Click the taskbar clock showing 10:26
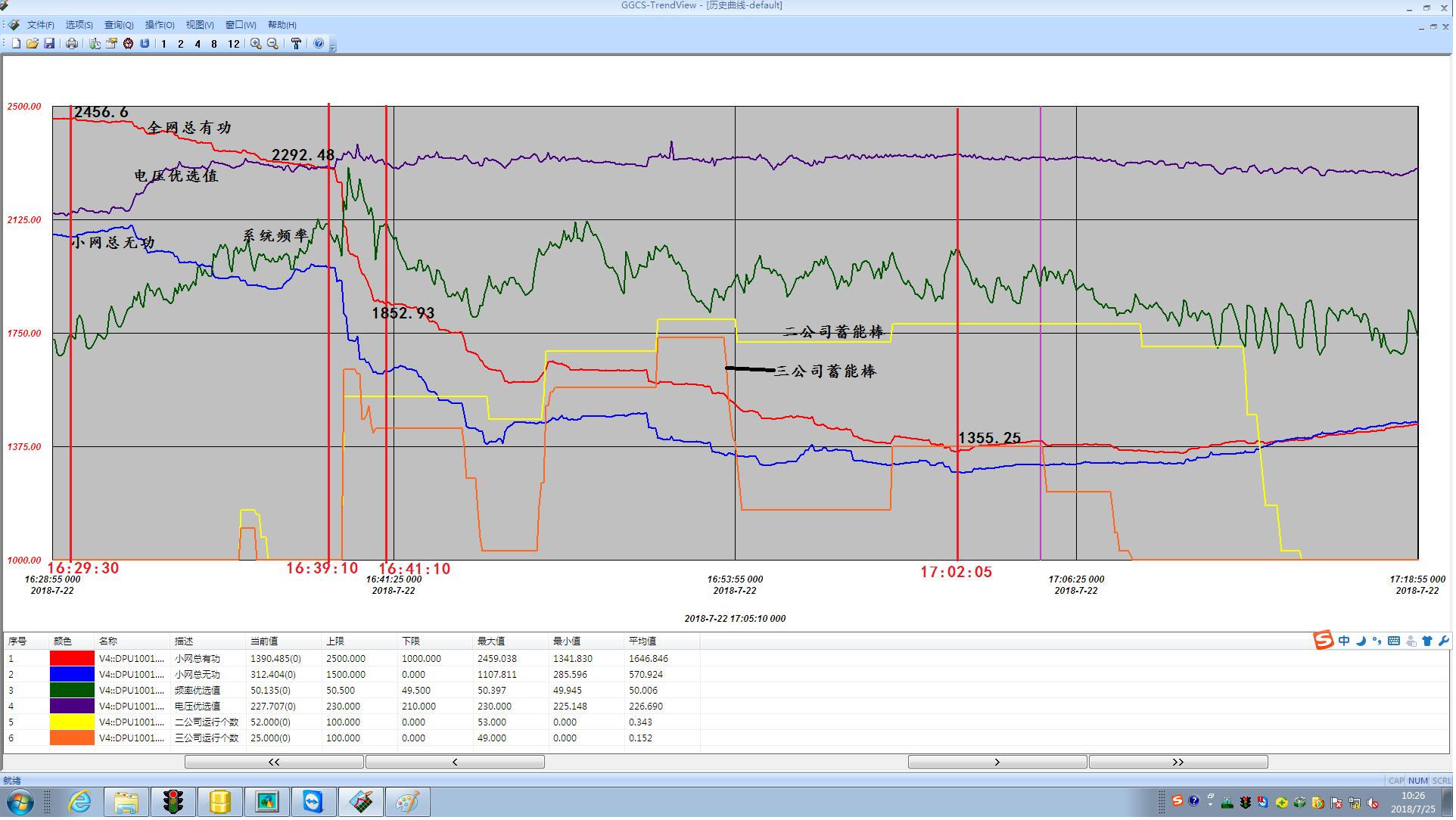1456x820 pixels. click(x=1413, y=802)
